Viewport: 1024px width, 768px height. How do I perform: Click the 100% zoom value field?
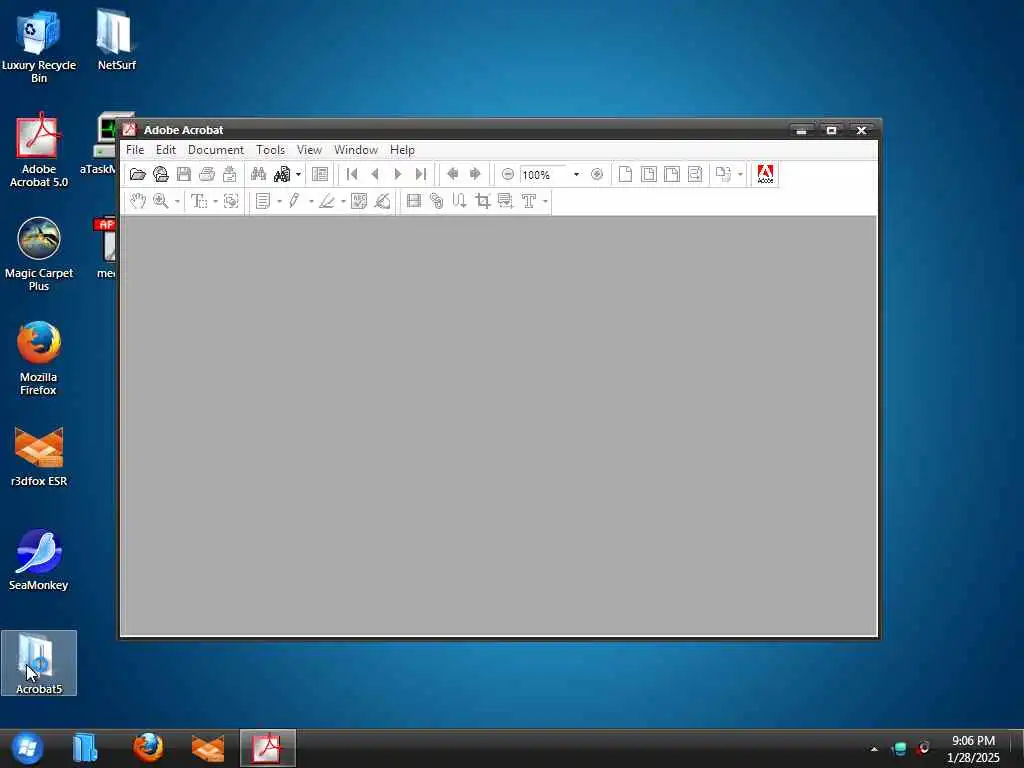(x=545, y=175)
